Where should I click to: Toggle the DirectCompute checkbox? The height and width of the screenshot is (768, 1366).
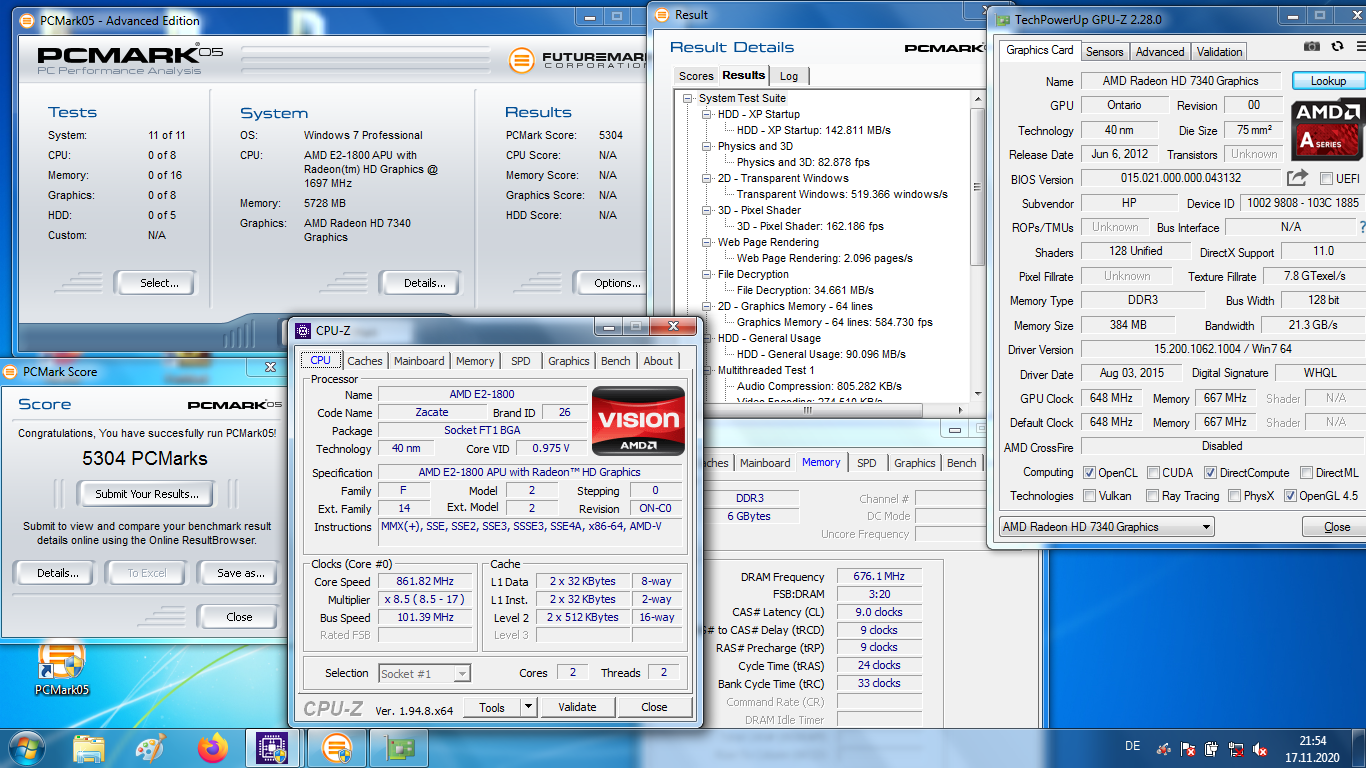tap(1210, 472)
